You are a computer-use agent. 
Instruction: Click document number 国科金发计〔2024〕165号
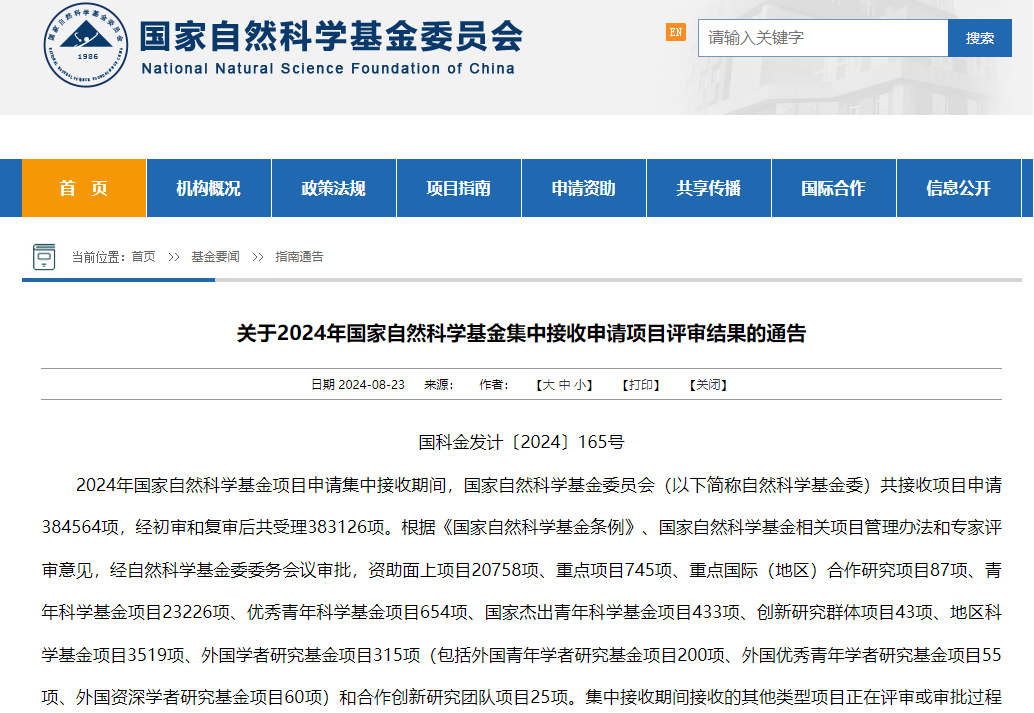tap(521, 442)
